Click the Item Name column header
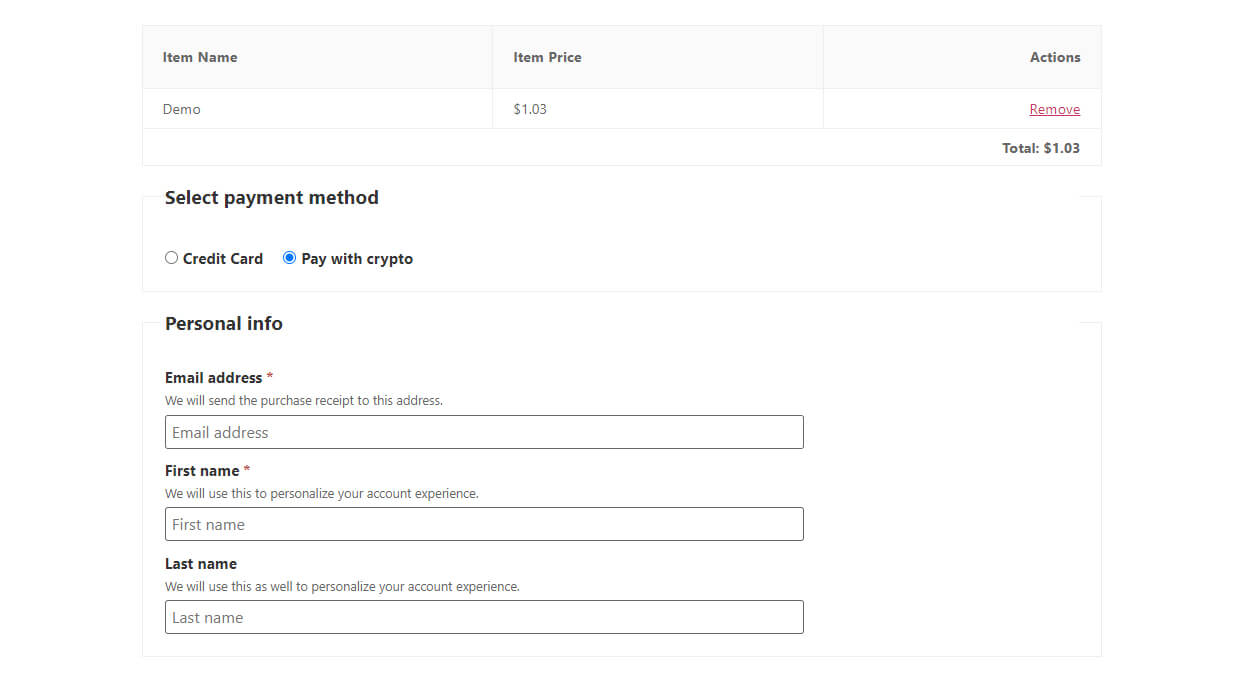 (200, 57)
